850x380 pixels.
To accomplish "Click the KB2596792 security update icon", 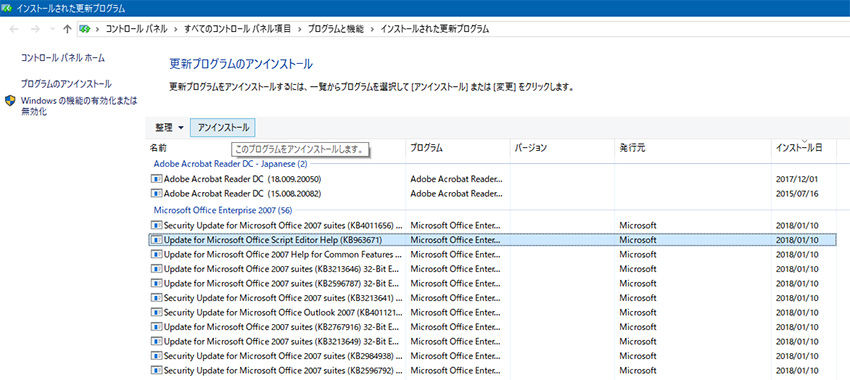I will point(156,371).
